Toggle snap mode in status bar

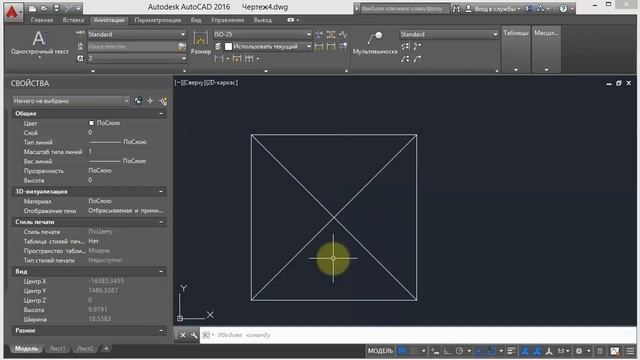pyautogui.click(x=414, y=351)
